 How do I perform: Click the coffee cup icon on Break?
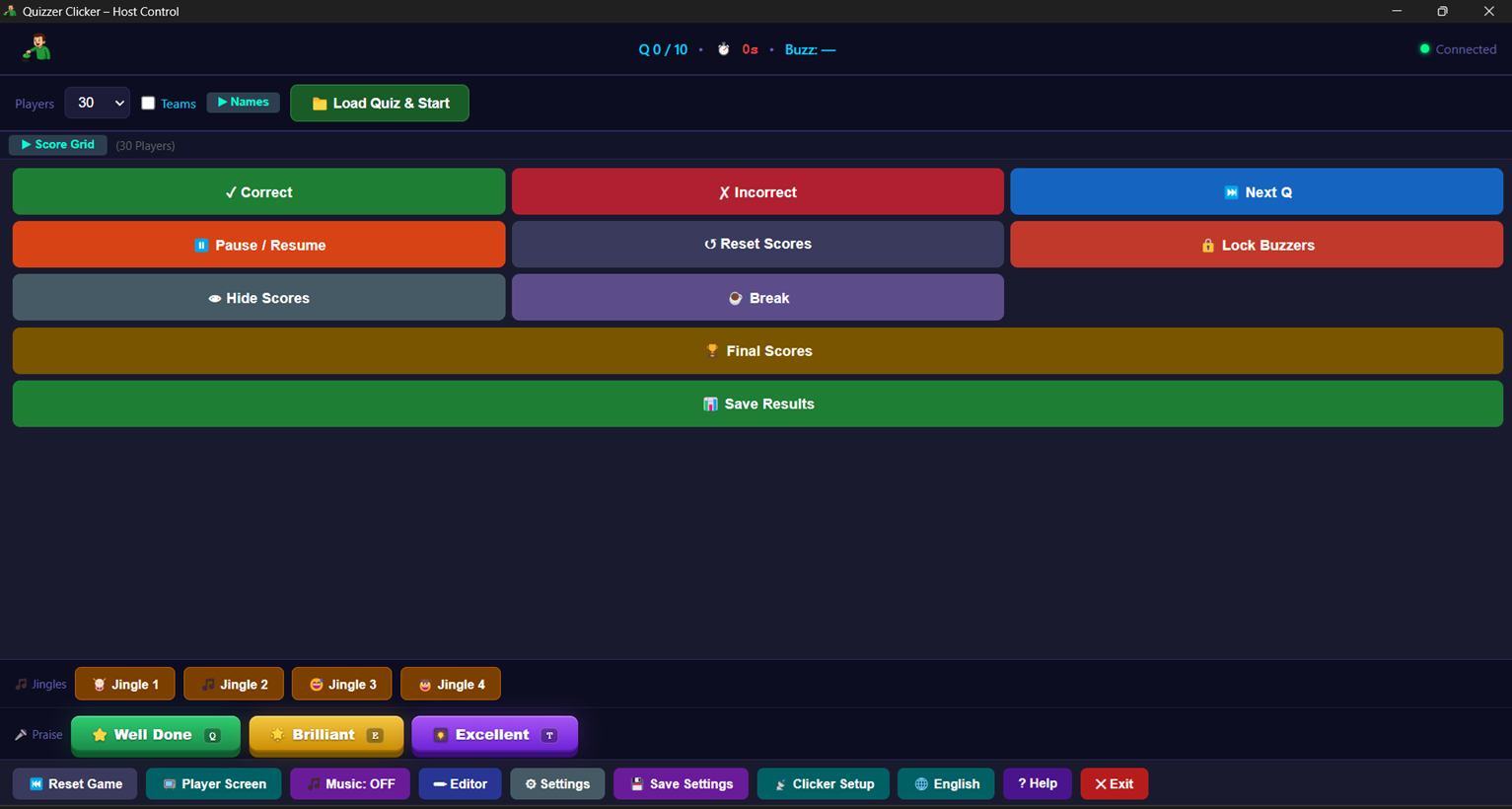pos(735,298)
